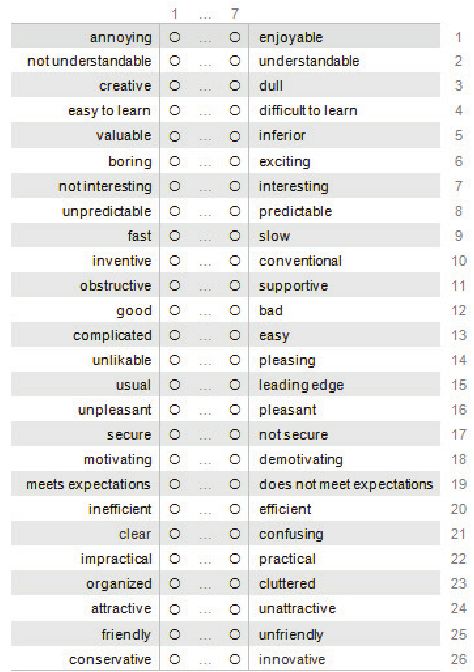The image size is (474, 672).
Task: Select radio 7 beside inferior
Action: (234, 136)
